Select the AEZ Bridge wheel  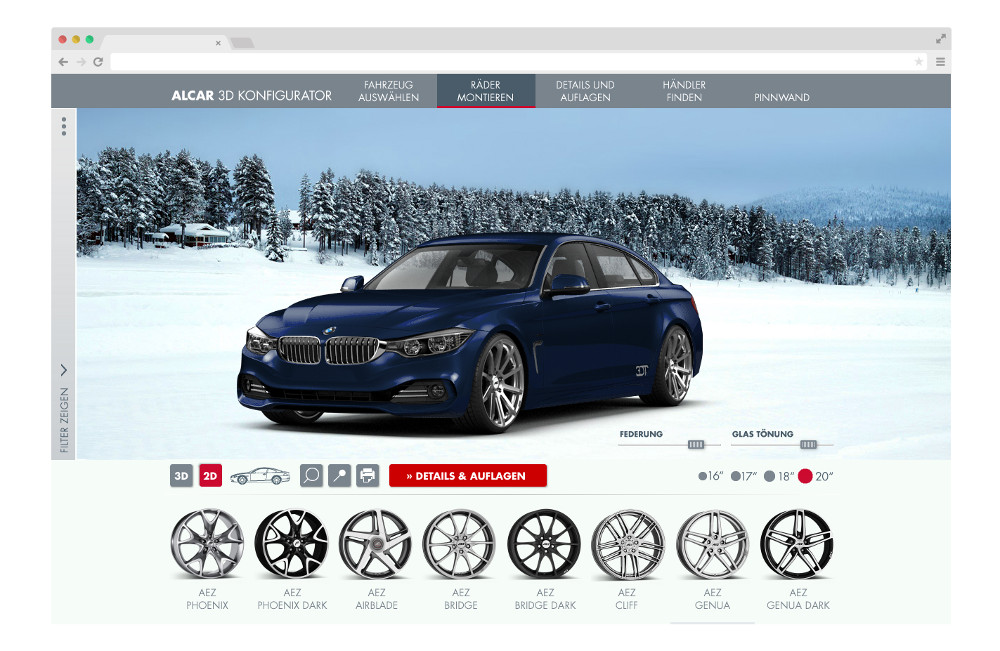pyautogui.click(x=460, y=559)
